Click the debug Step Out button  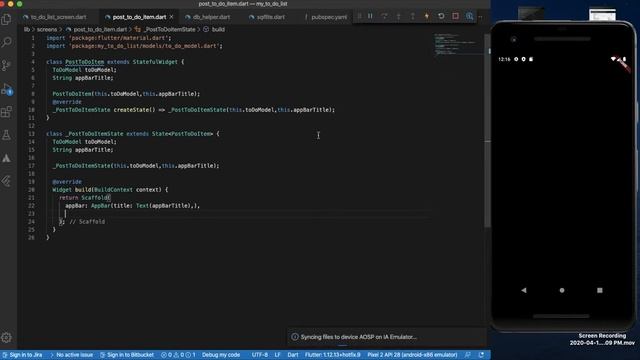click(x=413, y=16)
